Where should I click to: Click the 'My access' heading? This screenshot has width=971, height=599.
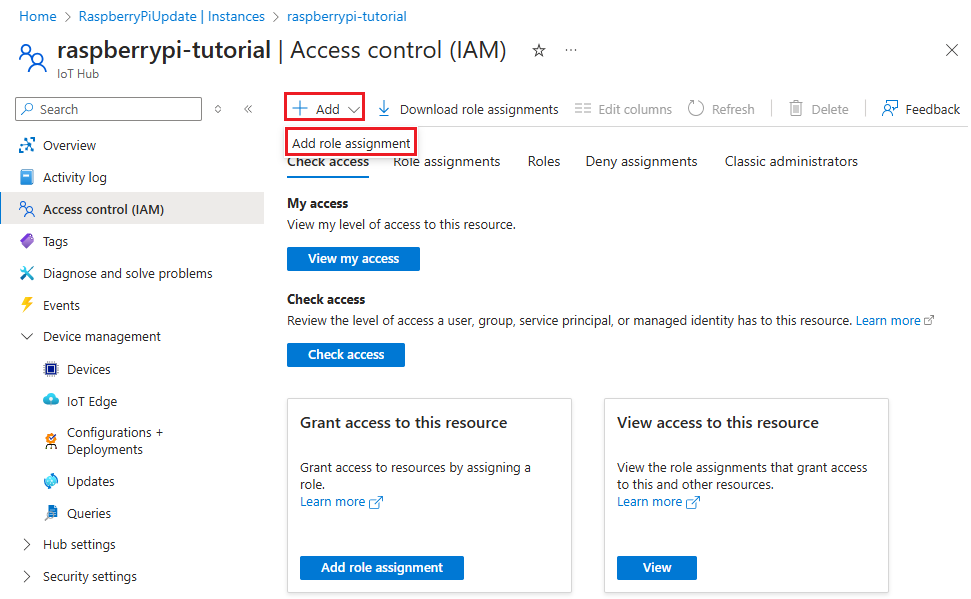click(317, 203)
